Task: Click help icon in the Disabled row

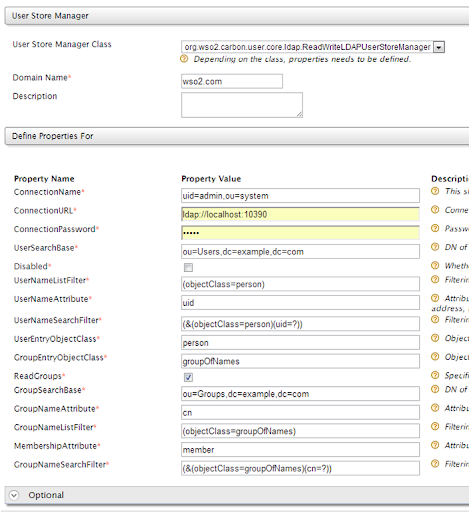Action: (x=435, y=266)
